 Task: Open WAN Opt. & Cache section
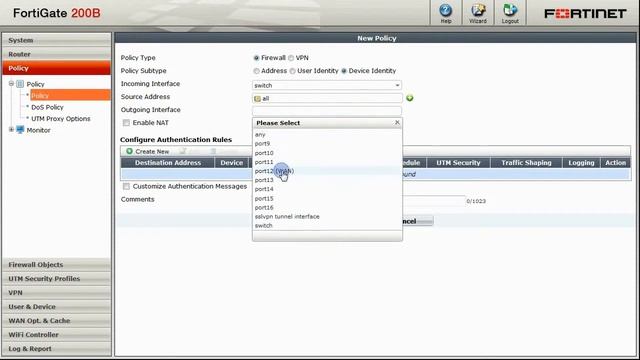click(56, 320)
